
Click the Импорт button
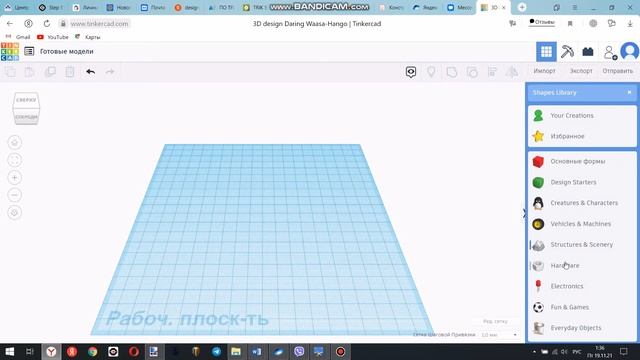(x=544, y=71)
